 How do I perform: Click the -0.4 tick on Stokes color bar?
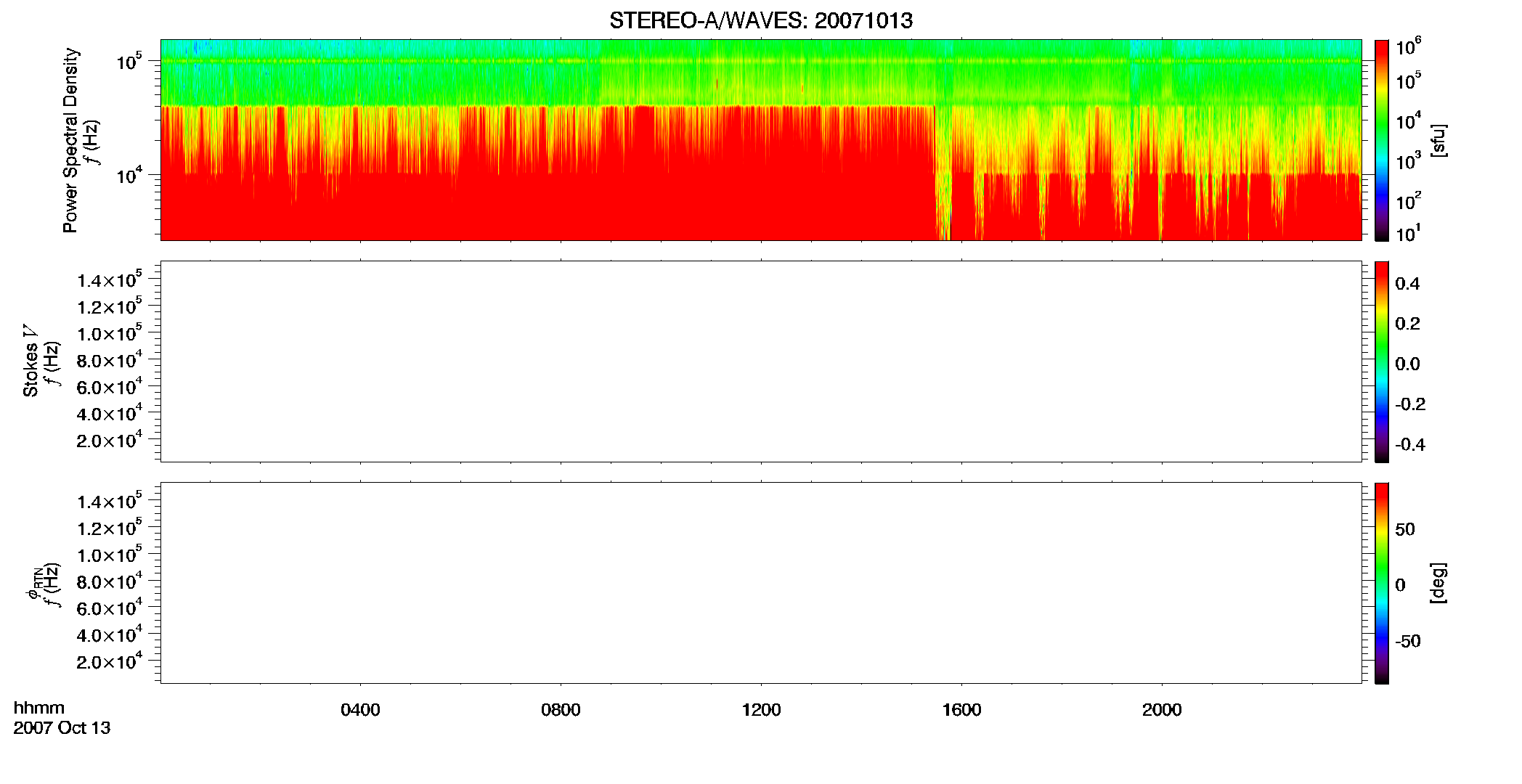coord(1409,444)
